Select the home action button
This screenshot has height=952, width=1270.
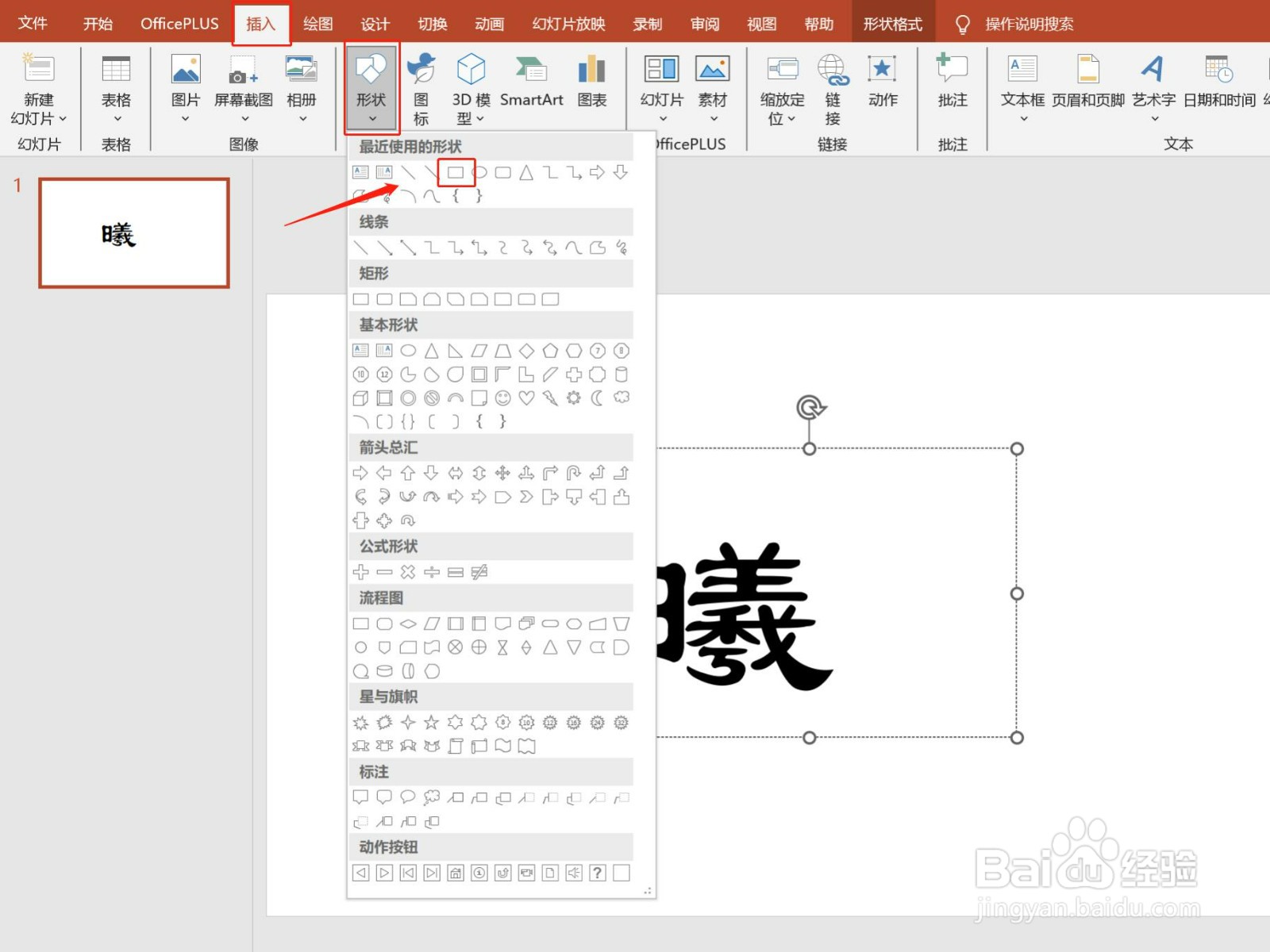coord(456,873)
